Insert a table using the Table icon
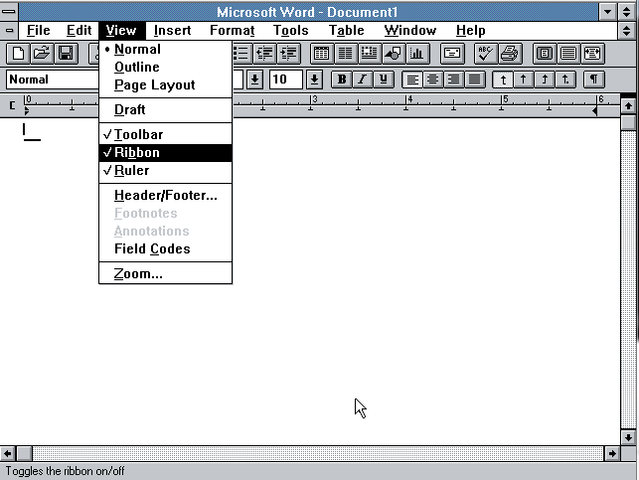The height and width of the screenshot is (480, 639). tap(322, 53)
